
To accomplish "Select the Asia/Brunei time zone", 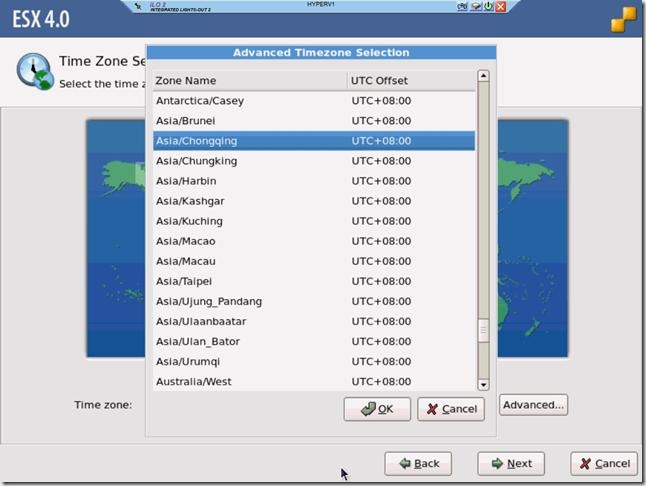I will click(314, 121).
